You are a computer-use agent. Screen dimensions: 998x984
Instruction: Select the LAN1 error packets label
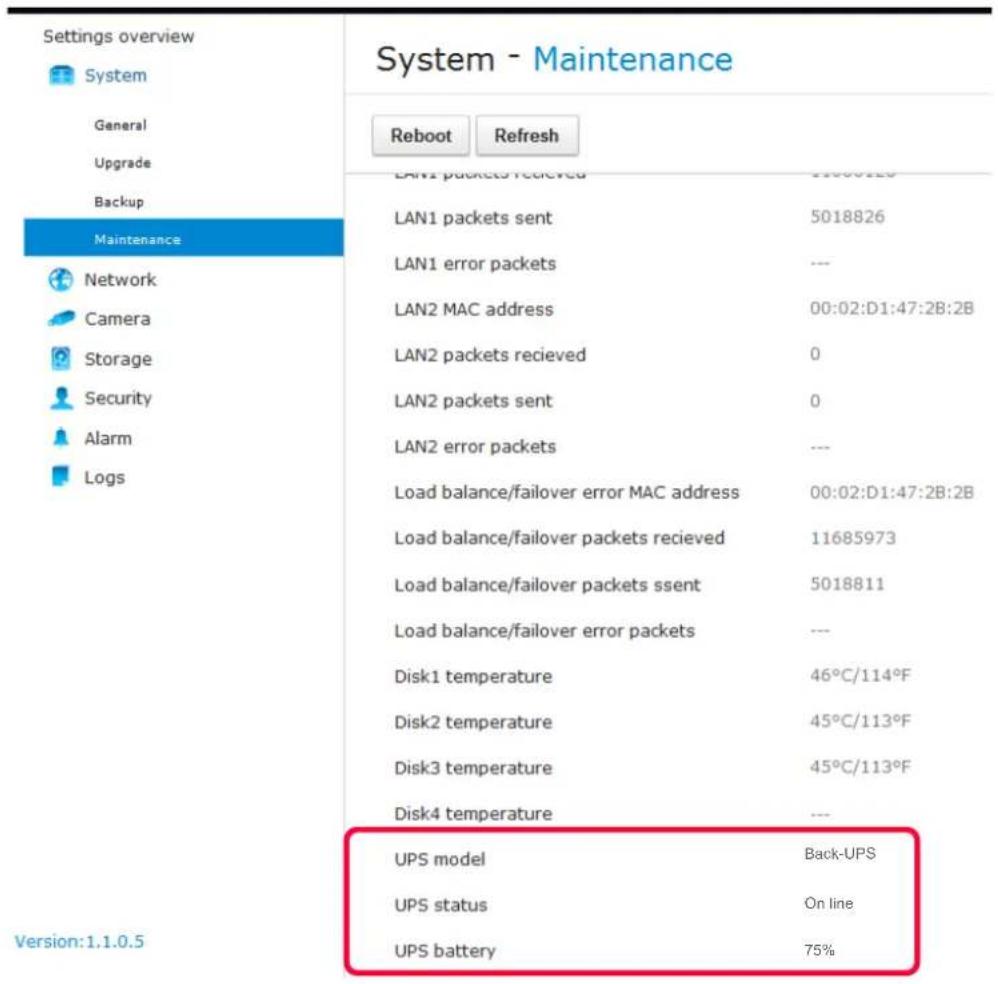475,264
